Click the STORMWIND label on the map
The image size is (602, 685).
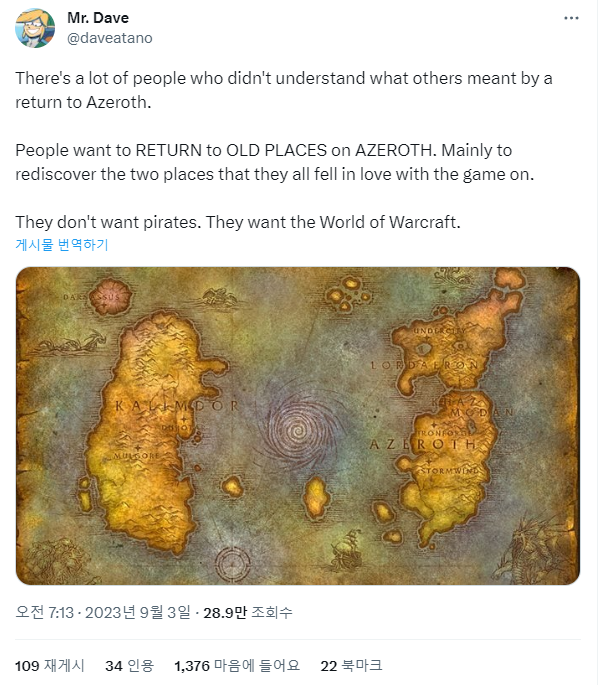coord(449,471)
